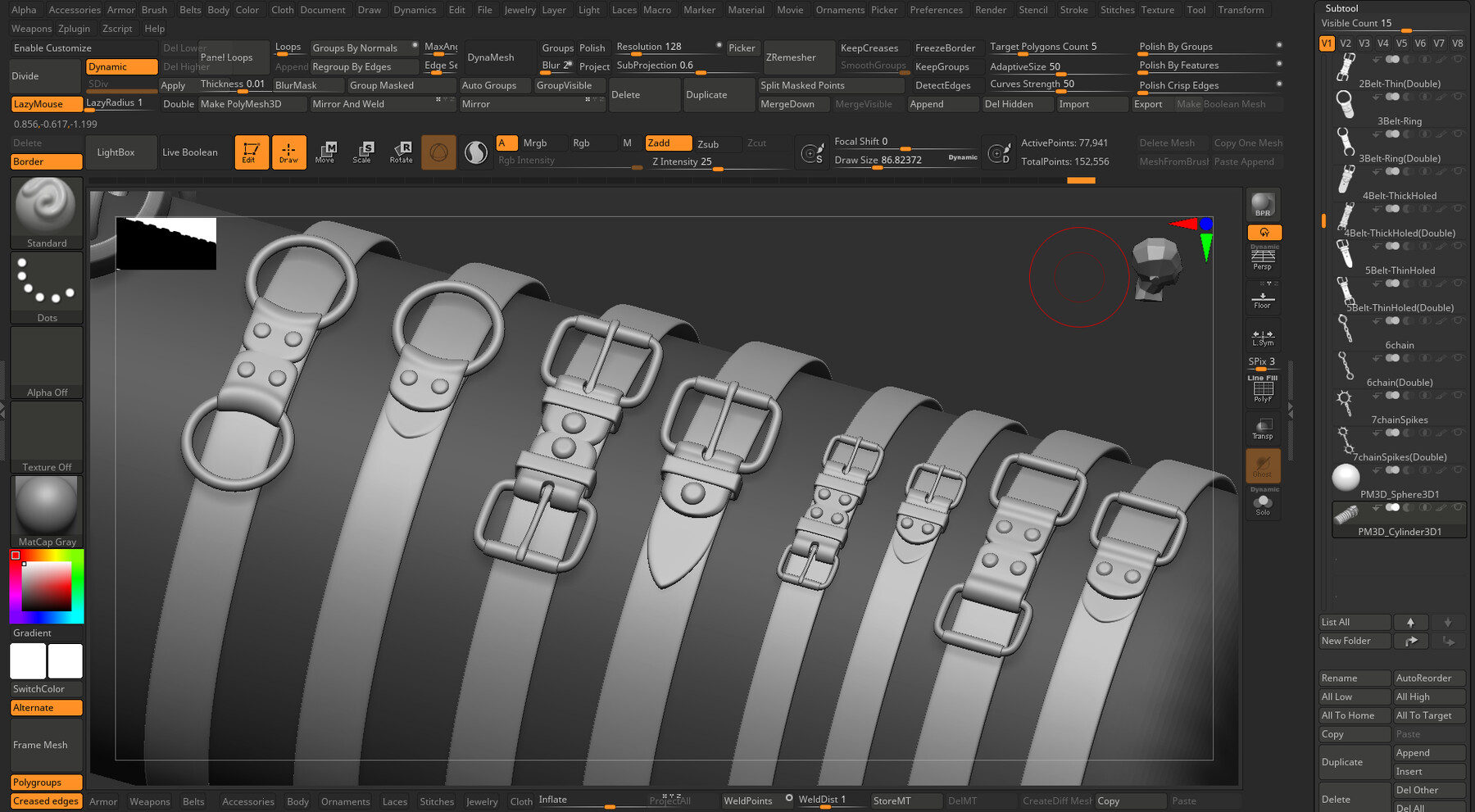Switch to the V5 visibility set tab

coord(1401,43)
